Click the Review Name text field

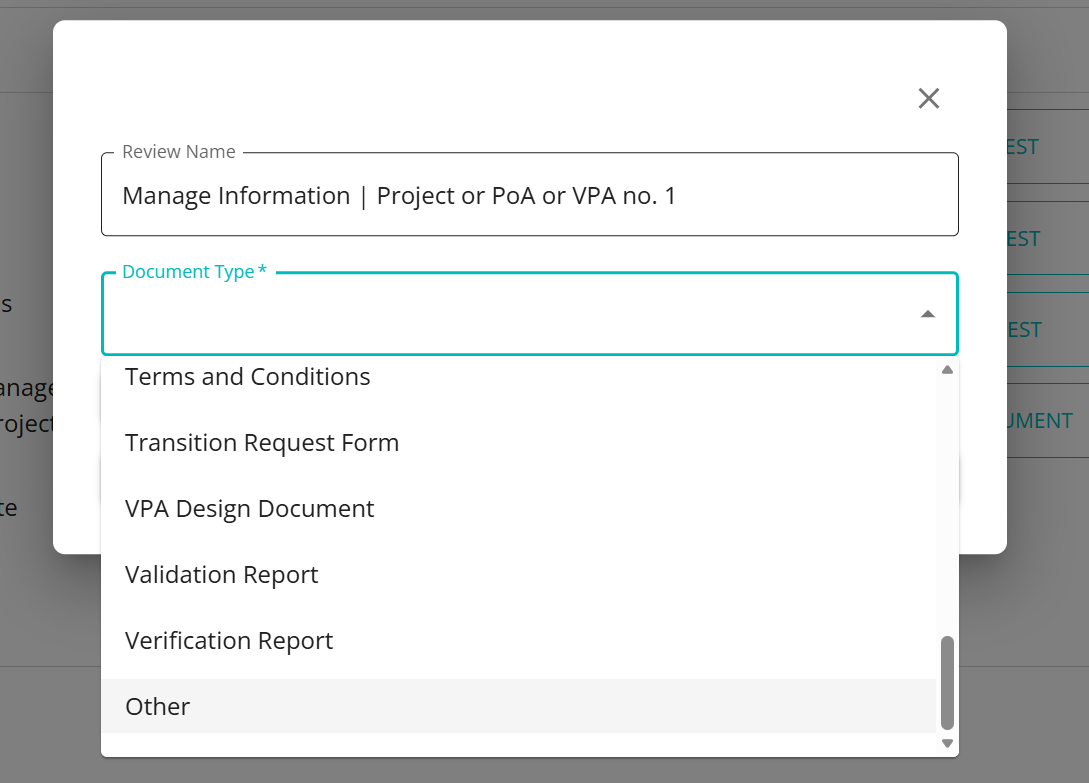click(x=529, y=196)
